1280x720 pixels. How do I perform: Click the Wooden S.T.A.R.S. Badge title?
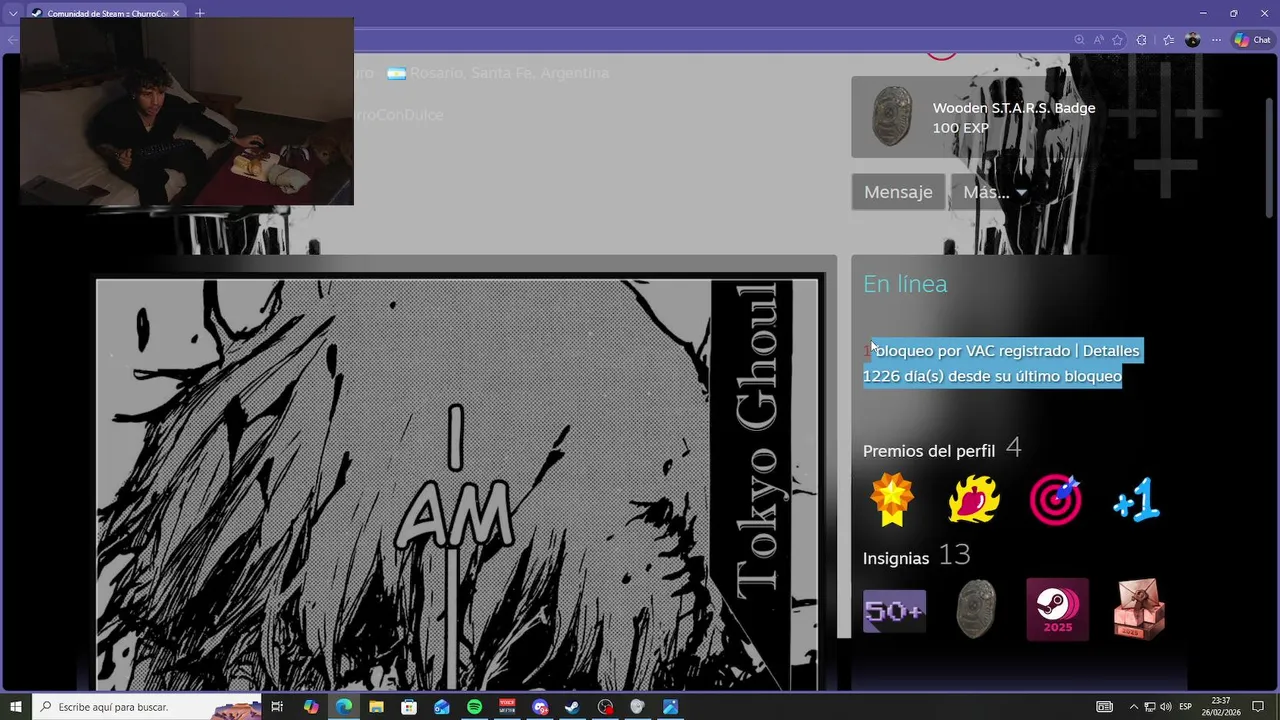(x=1014, y=108)
